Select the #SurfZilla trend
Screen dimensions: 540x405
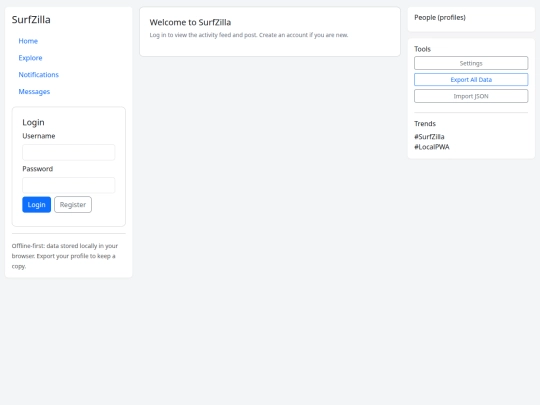pos(429,137)
